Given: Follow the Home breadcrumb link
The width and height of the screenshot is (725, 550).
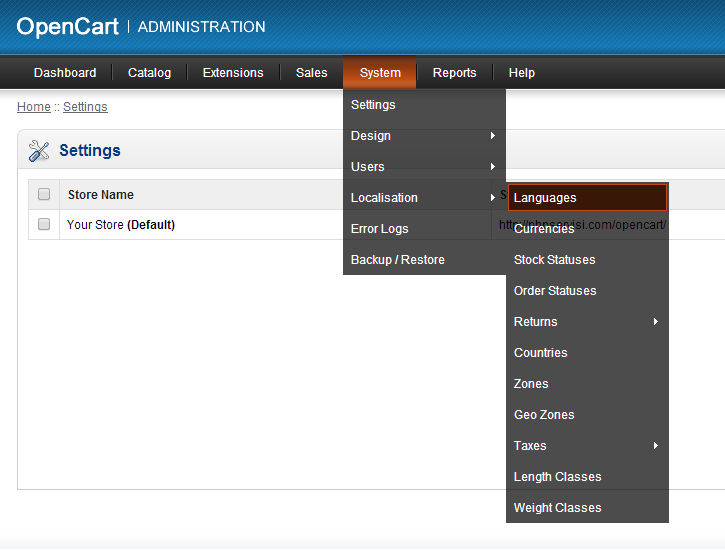Looking at the screenshot, I should 34,107.
